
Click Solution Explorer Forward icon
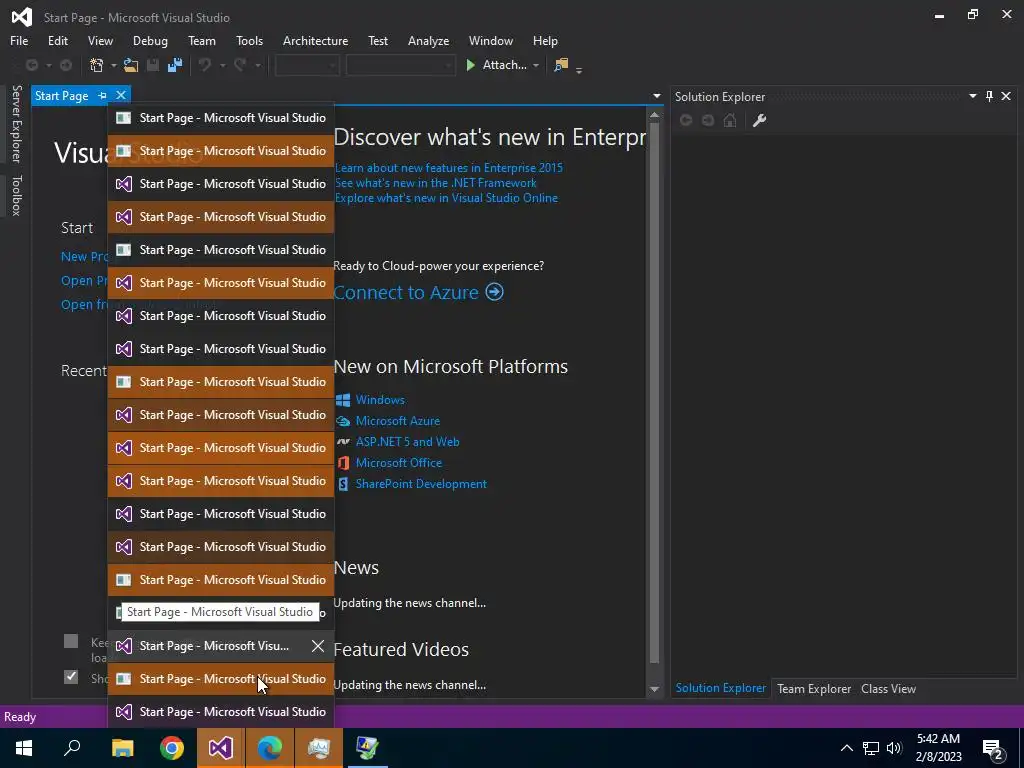coord(708,120)
